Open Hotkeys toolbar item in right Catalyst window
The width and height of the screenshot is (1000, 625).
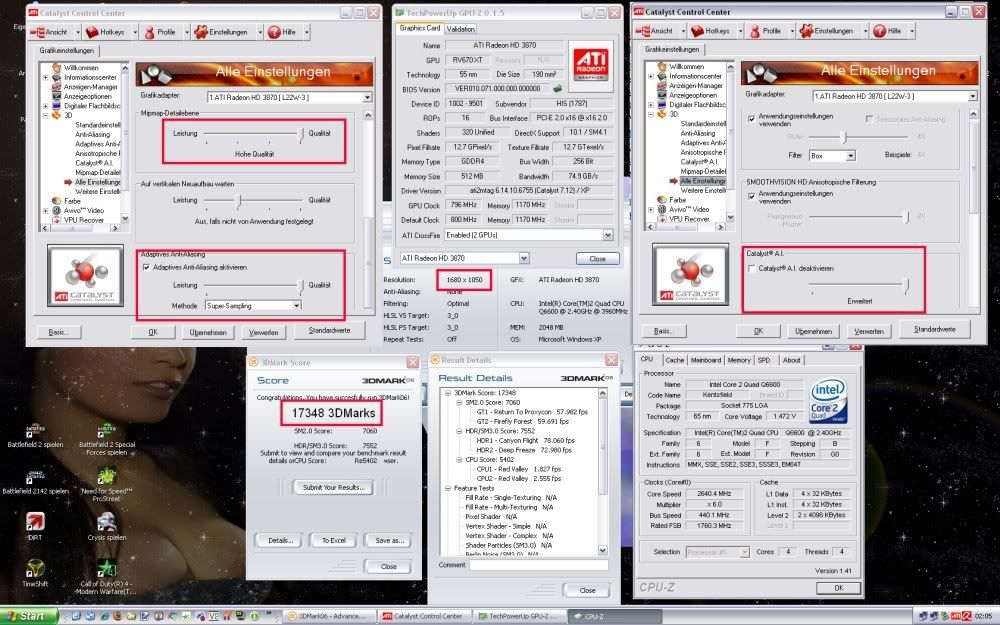point(712,31)
